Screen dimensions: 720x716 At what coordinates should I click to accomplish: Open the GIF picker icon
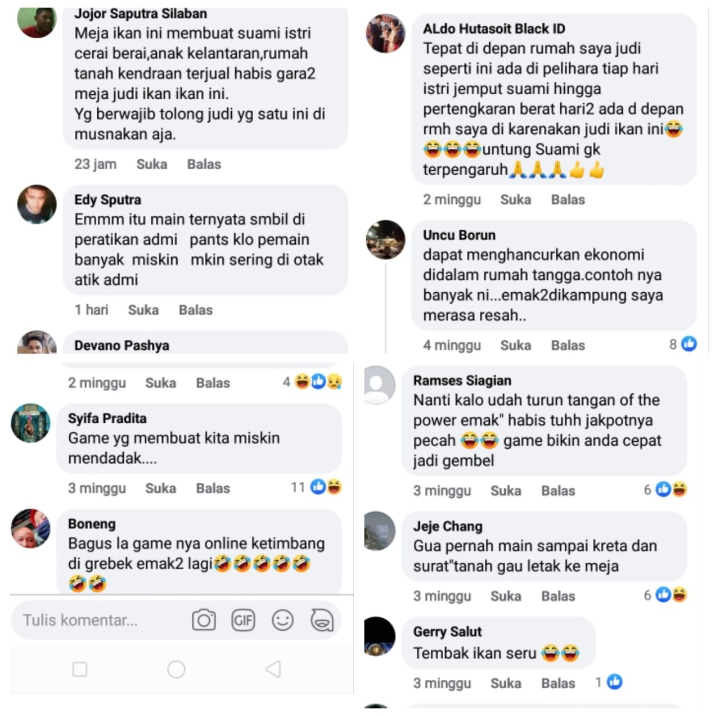(243, 620)
